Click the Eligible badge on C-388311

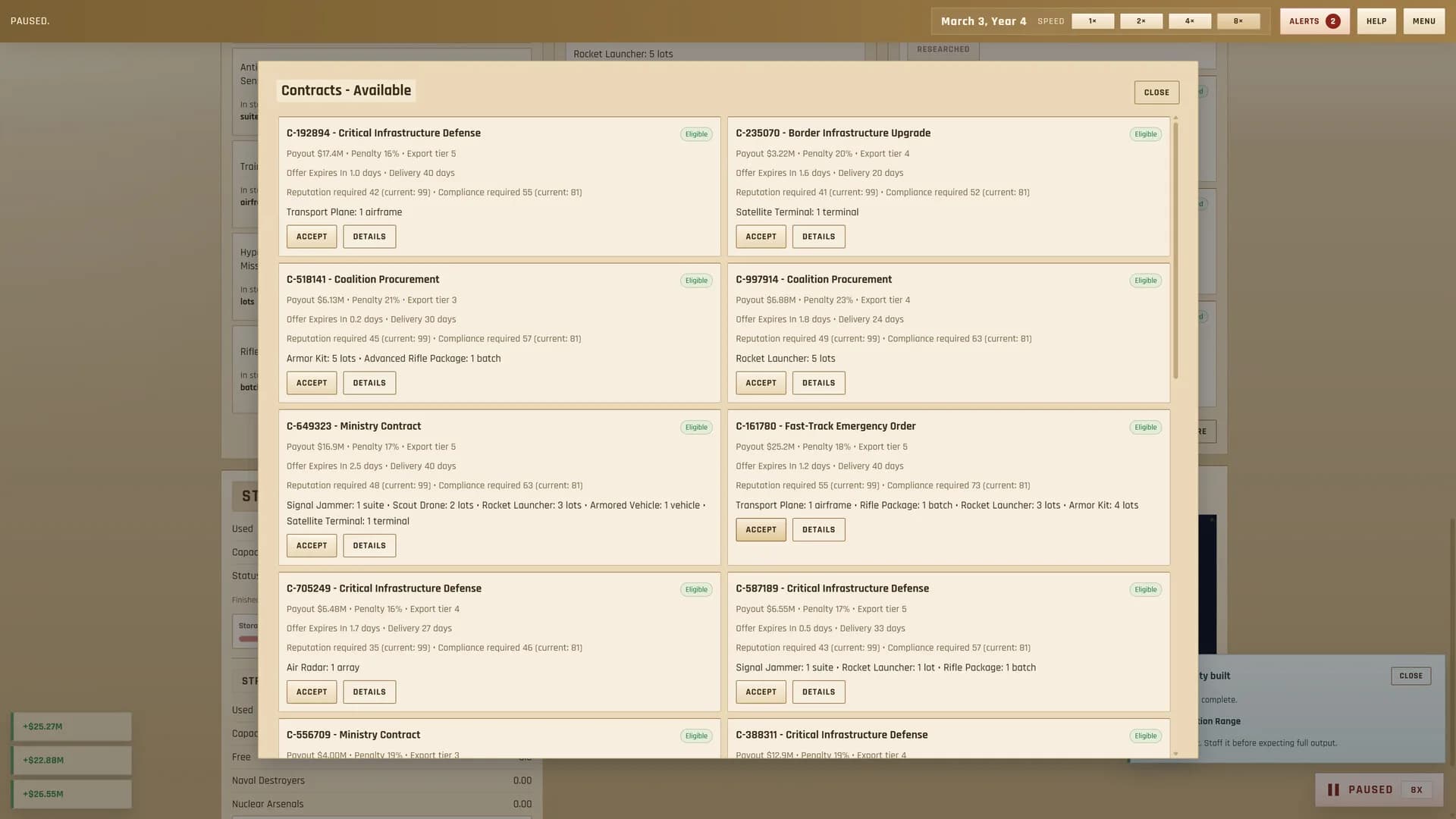point(1145,736)
